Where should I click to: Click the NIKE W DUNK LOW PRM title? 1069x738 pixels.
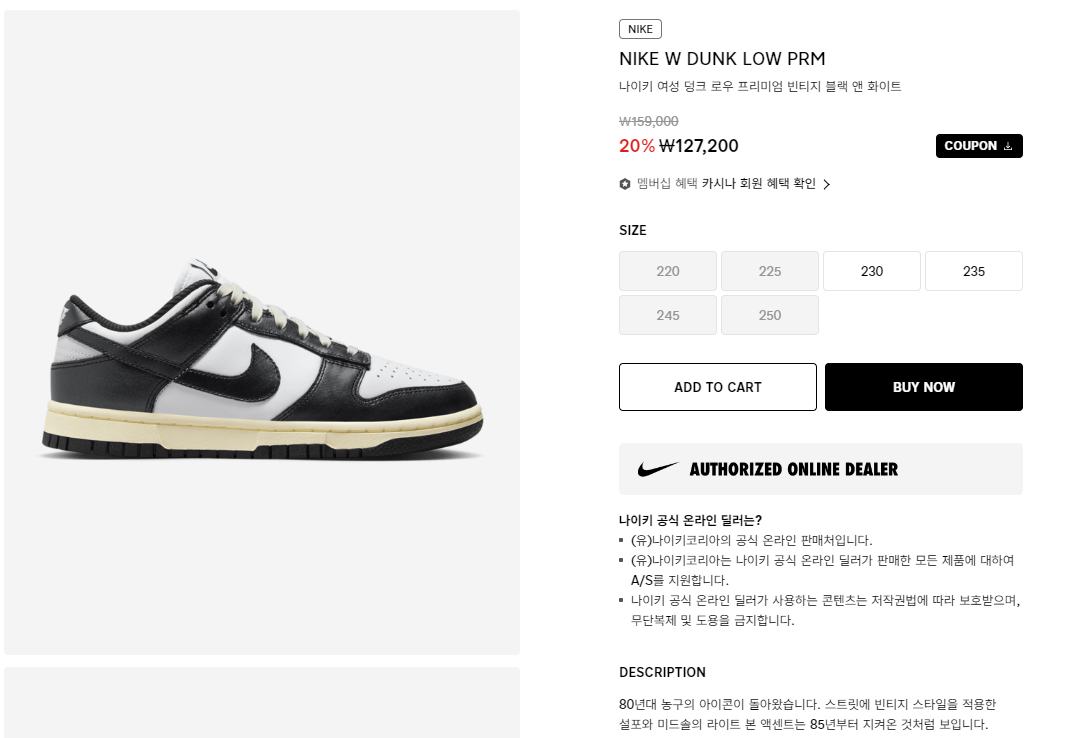(722, 59)
